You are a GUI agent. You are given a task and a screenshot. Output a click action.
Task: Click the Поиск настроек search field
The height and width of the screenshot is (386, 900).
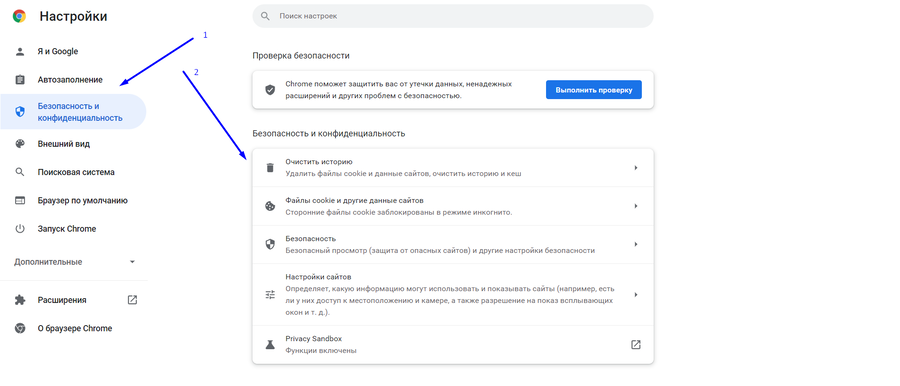coord(453,16)
